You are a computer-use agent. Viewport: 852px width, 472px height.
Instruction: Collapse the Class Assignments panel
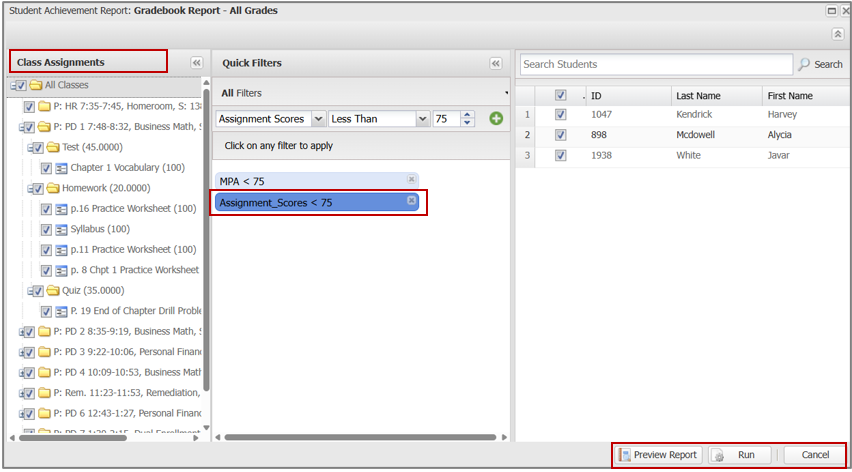[196, 63]
